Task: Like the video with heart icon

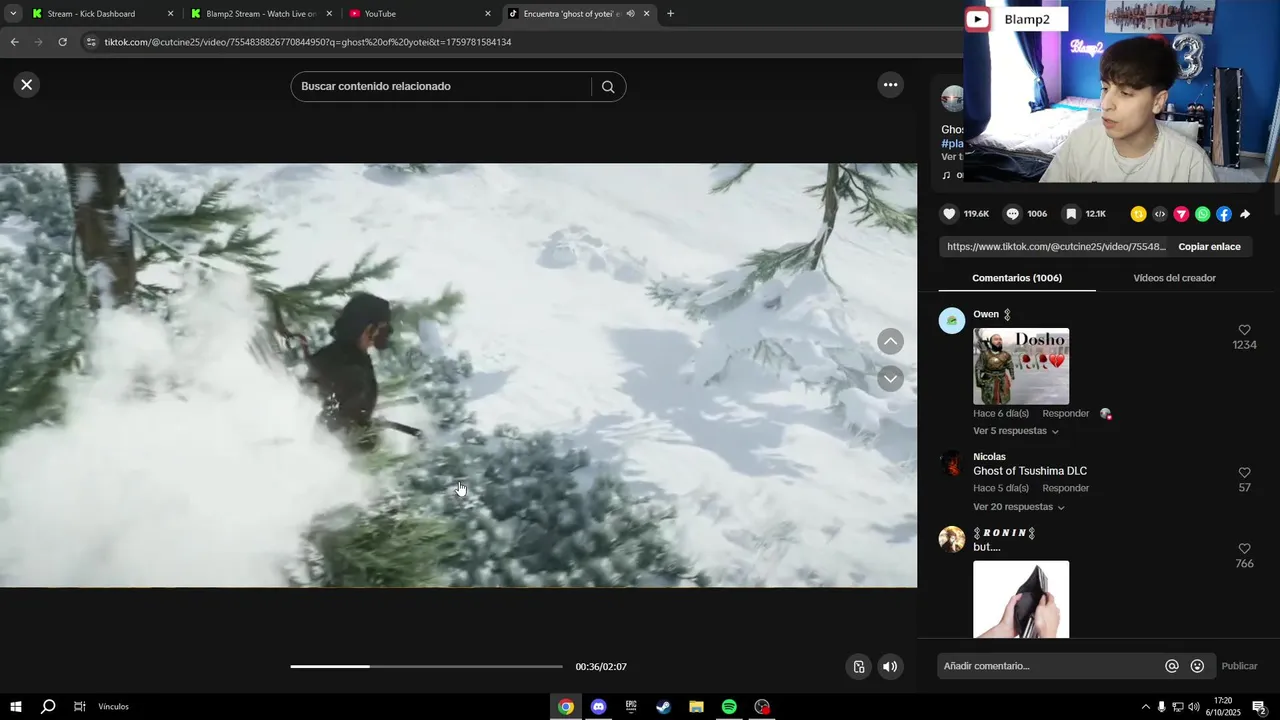Action: point(949,214)
